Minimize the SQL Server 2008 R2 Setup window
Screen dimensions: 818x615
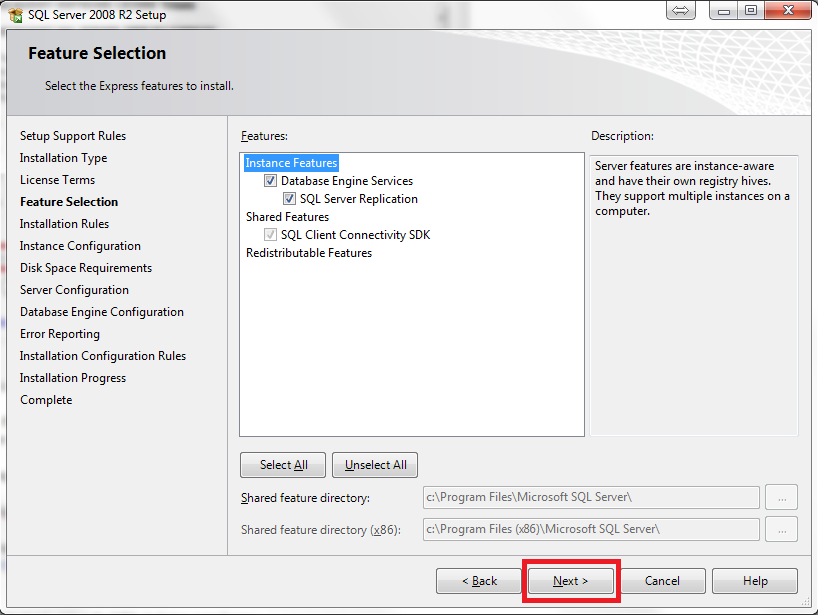tap(724, 10)
